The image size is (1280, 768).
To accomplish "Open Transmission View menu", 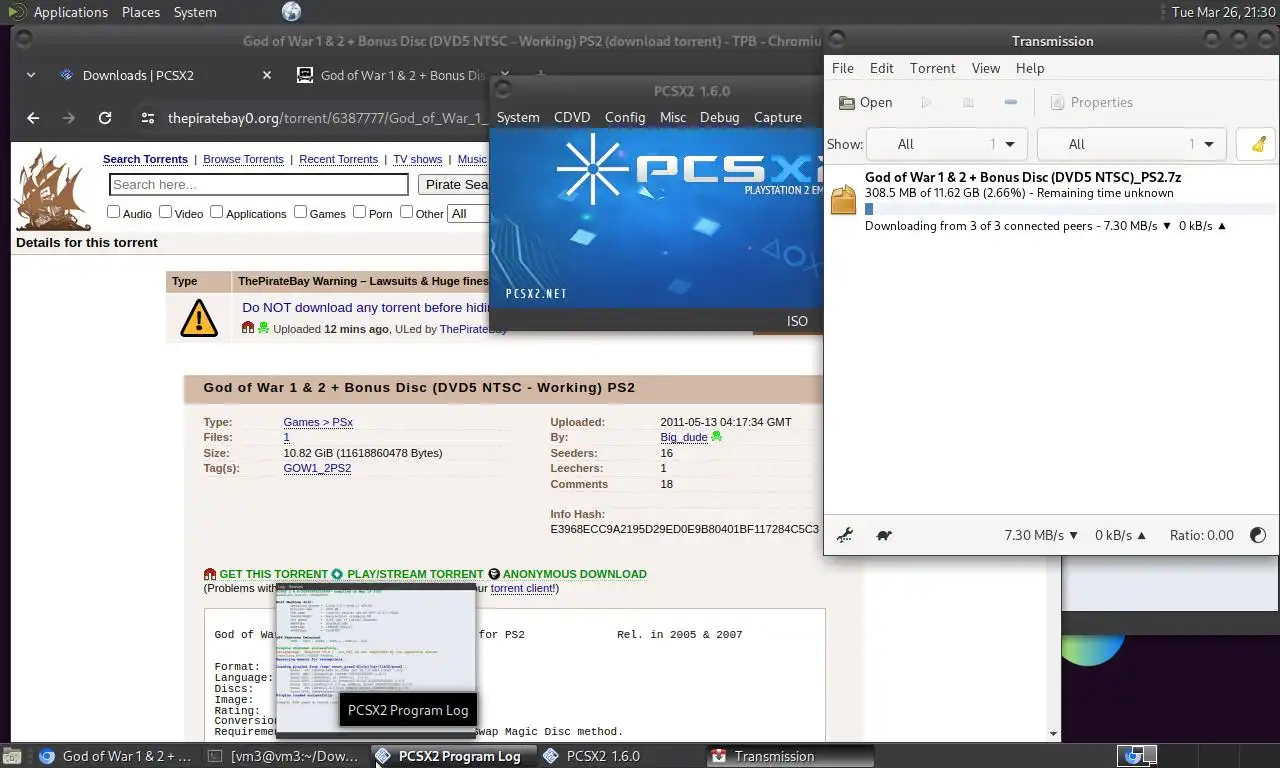I will point(986,68).
